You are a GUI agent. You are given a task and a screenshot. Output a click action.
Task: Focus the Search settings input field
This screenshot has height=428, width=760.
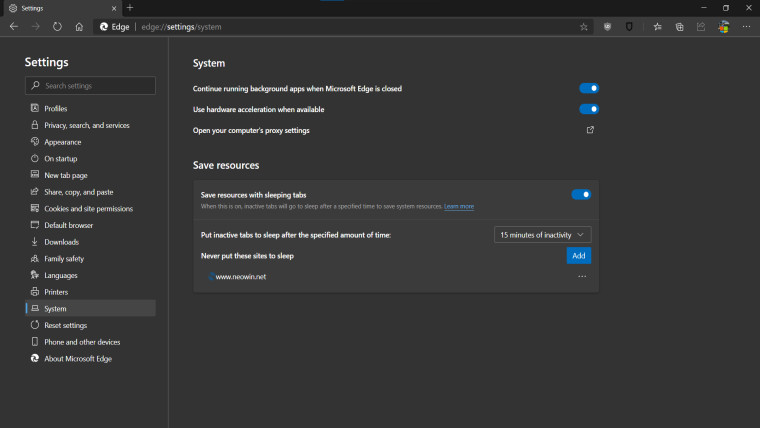[x=90, y=85]
